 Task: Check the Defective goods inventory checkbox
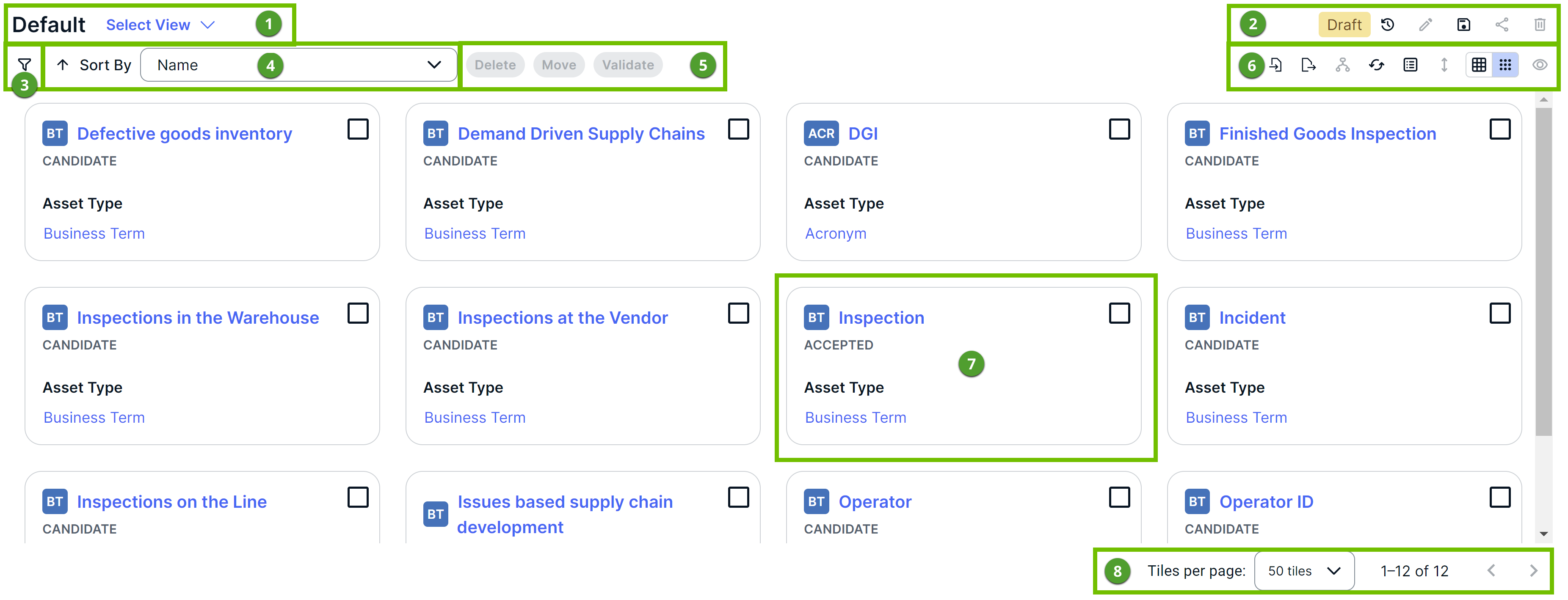pyautogui.click(x=358, y=129)
